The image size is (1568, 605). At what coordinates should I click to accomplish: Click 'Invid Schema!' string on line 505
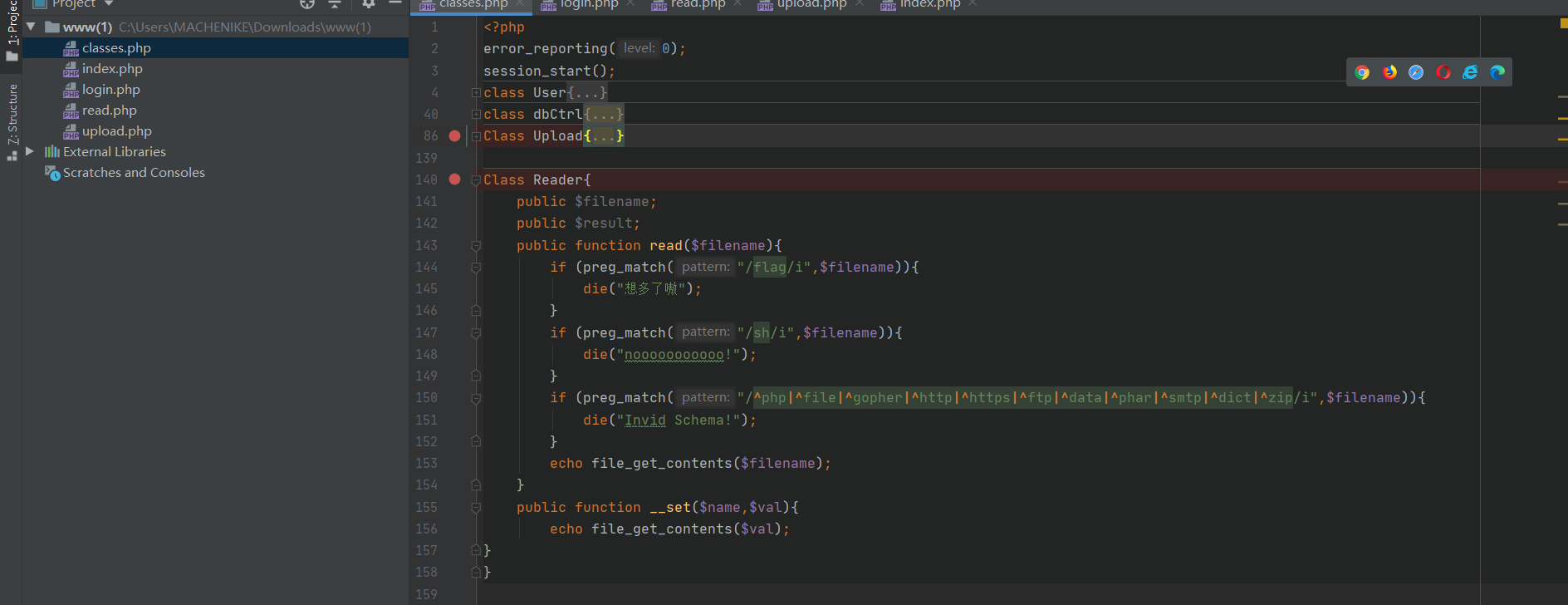coord(678,420)
